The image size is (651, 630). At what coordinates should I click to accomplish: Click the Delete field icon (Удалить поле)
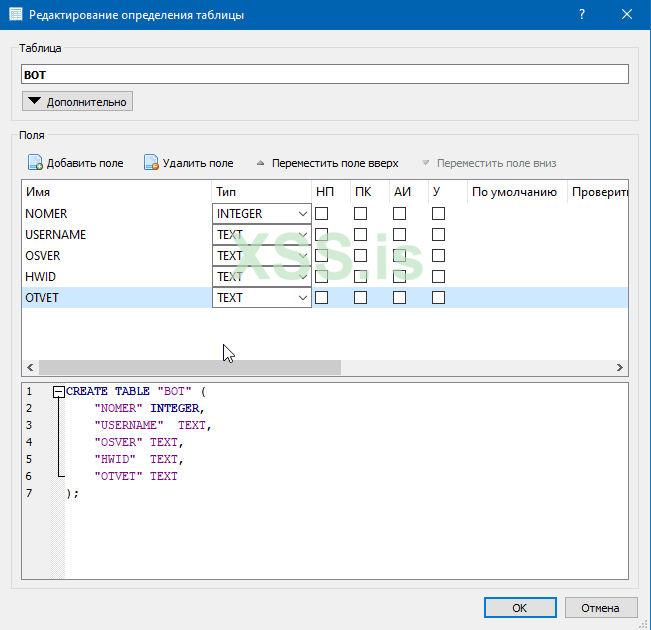click(152, 163)
